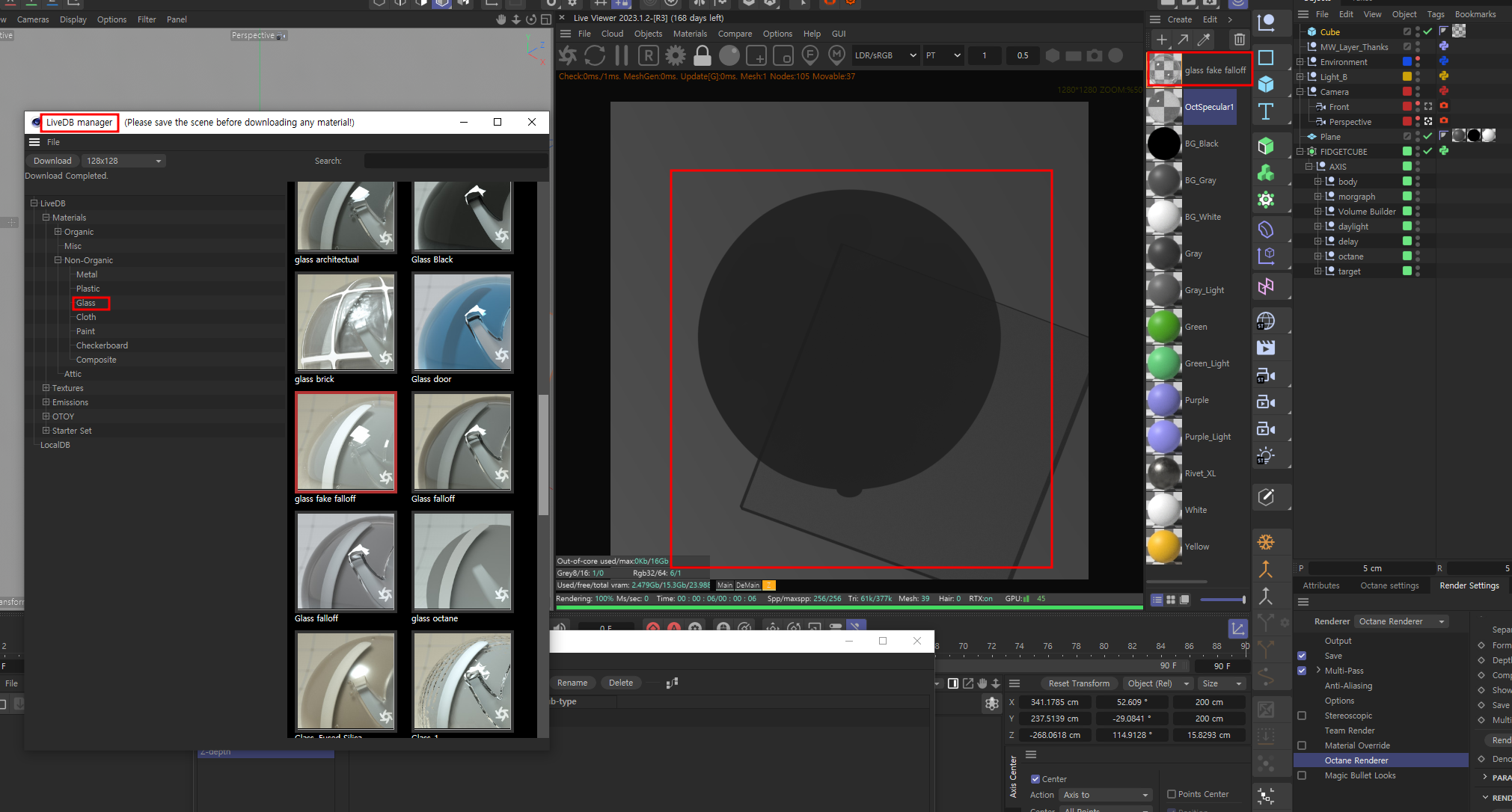
Task: Switch to the Attributes tab
Action: [1321, 585]
